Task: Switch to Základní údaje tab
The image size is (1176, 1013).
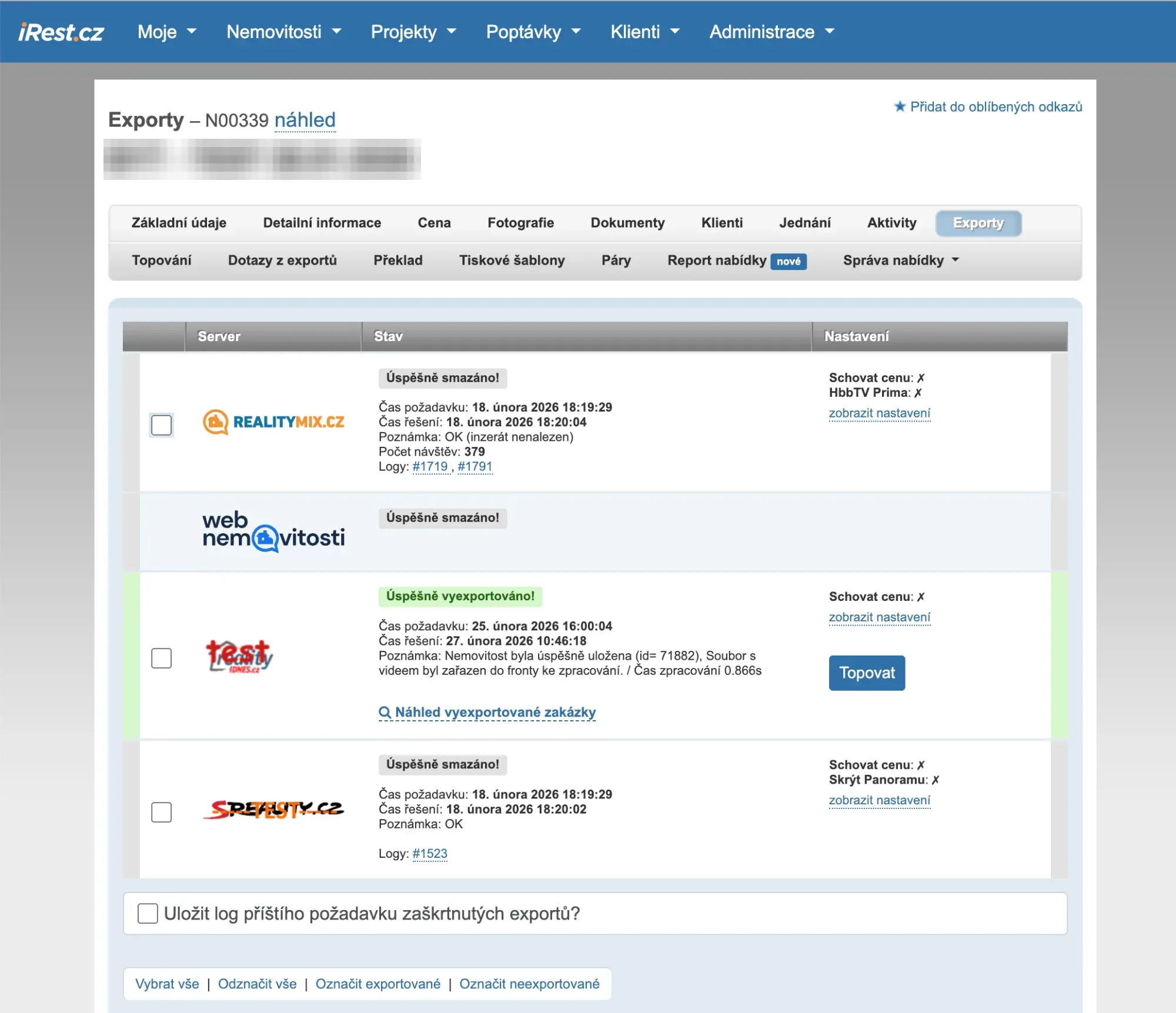Action: coord(179,223)
